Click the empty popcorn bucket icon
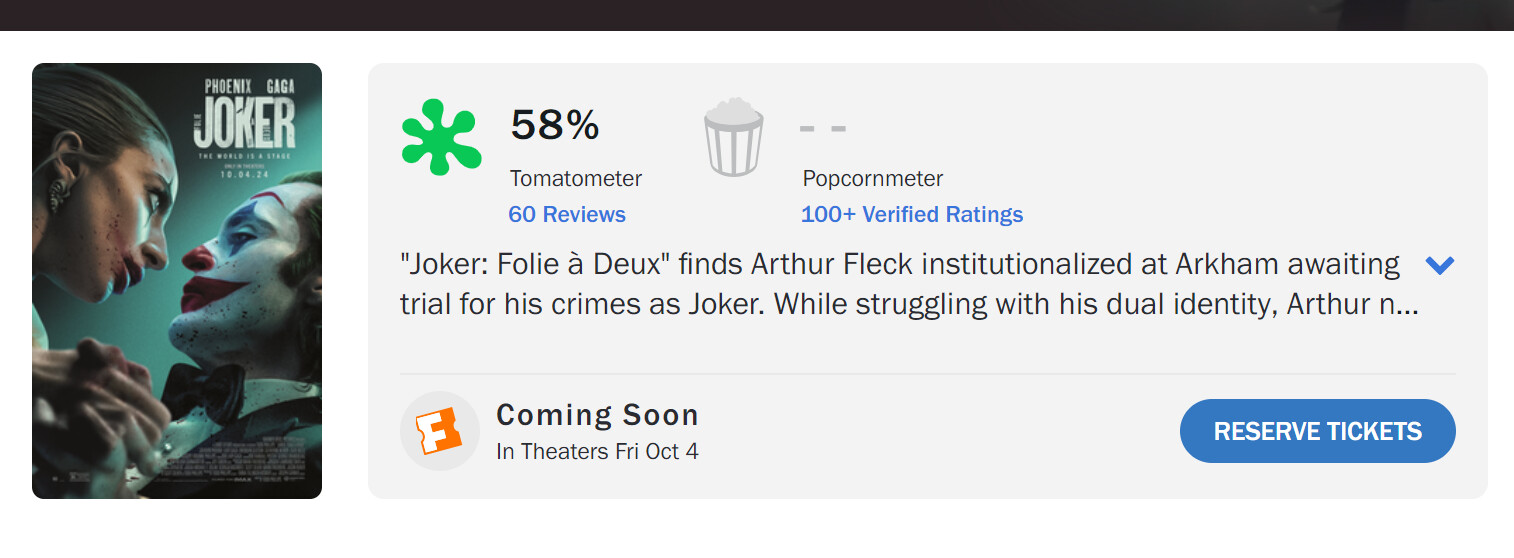Screen dimensions: 1514x558 734,137
